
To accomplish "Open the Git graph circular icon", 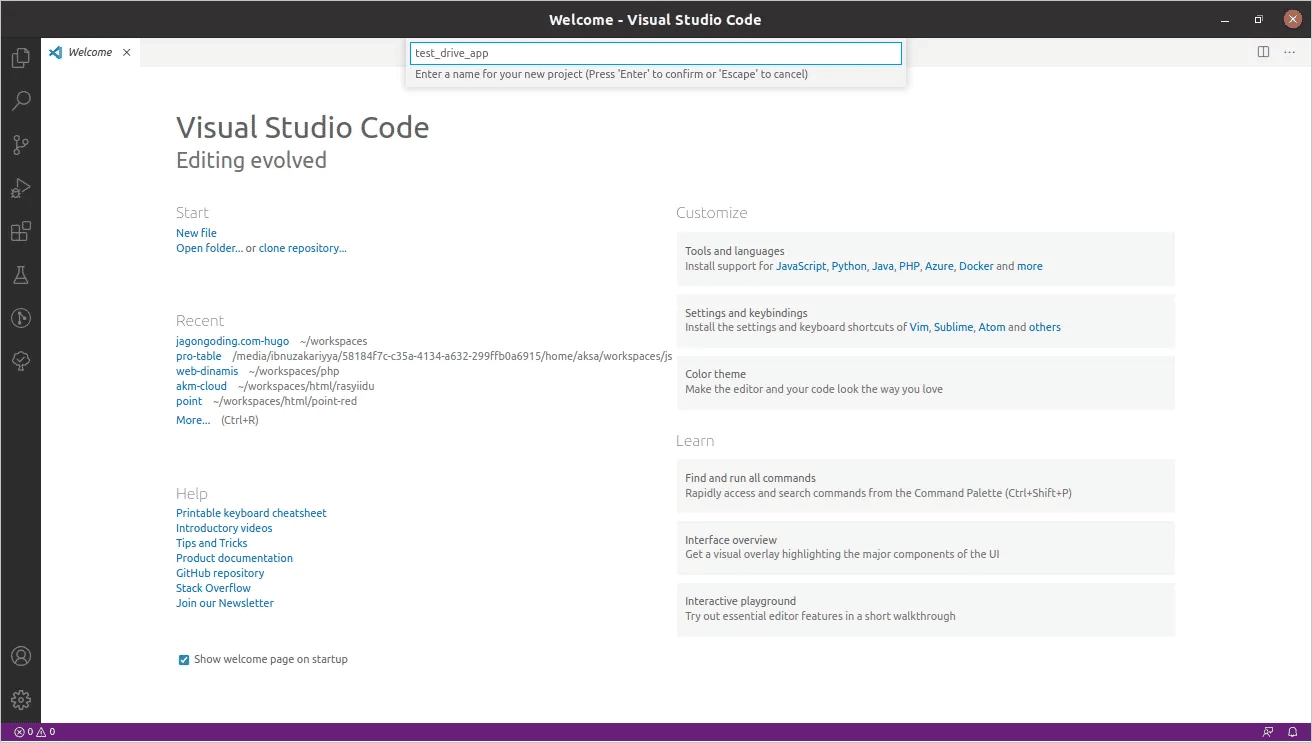I will 20,318.
